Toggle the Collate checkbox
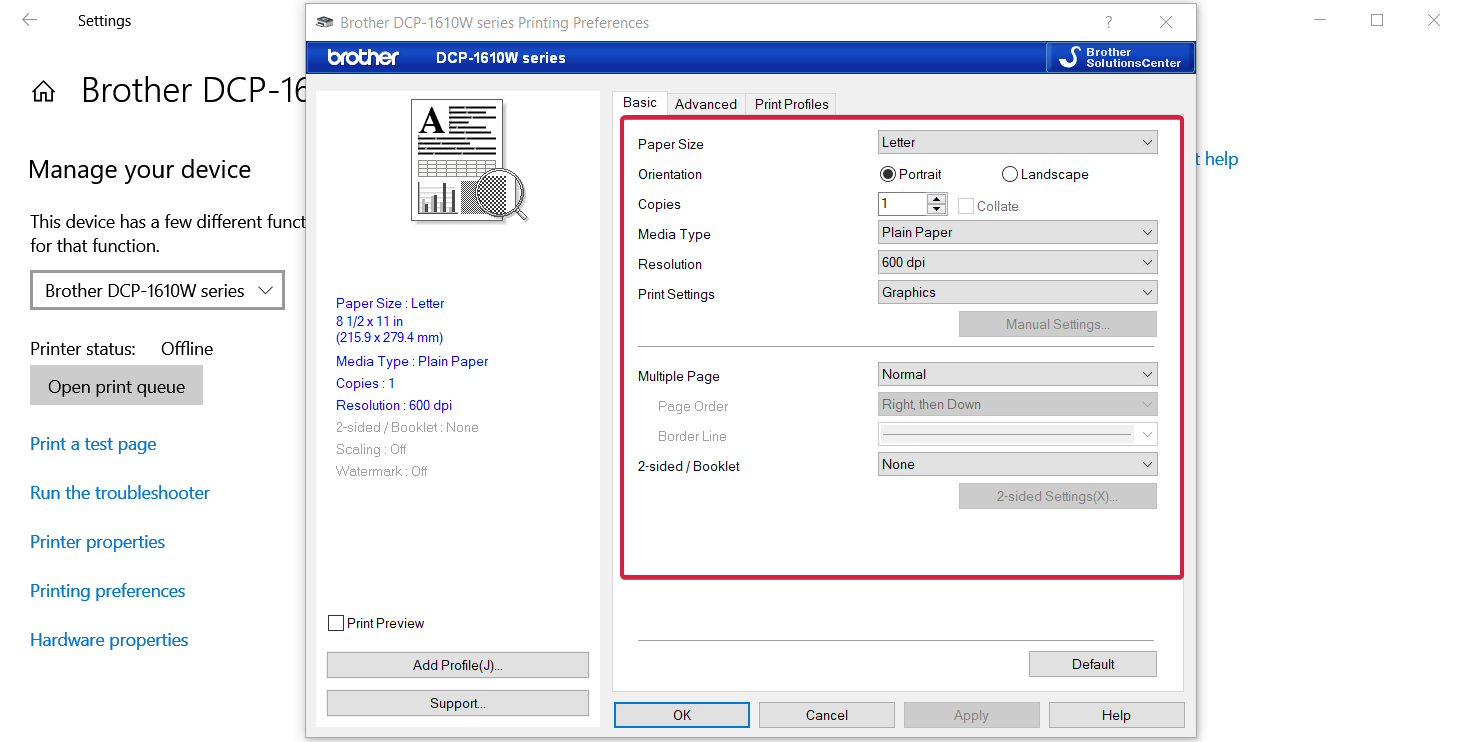 click(966, 206)
